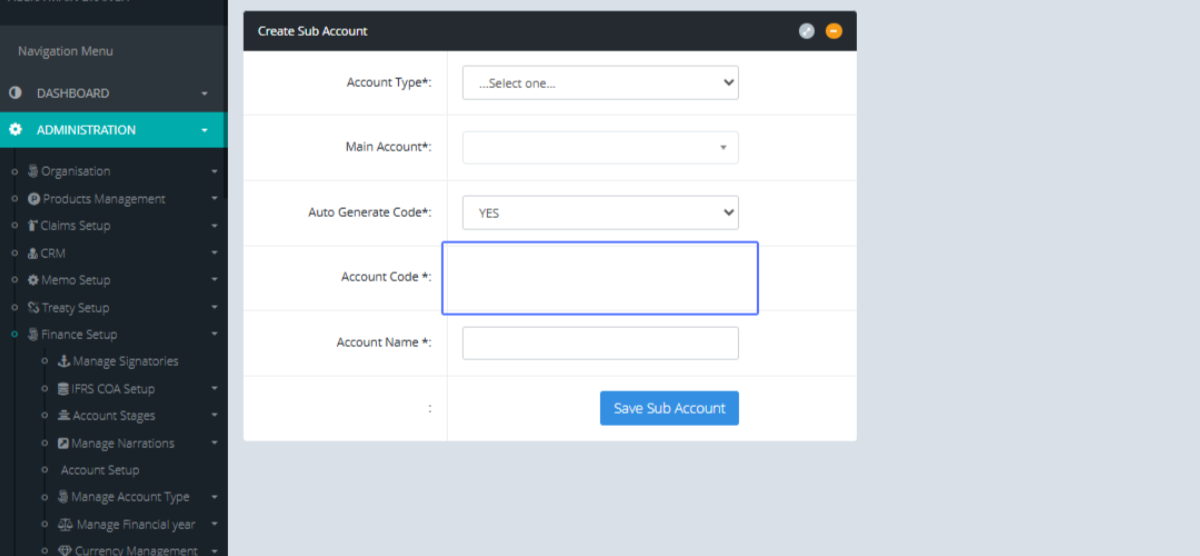
Task: Open the Auto Generate Code dropdown
Action: [x=600, y=213]
